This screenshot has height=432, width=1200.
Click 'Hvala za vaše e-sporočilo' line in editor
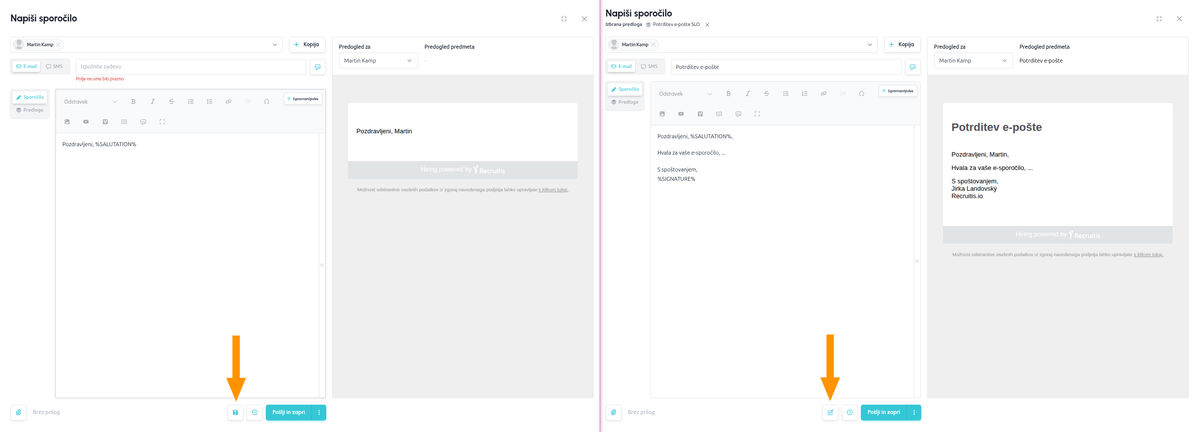click(x=691, y=153)
